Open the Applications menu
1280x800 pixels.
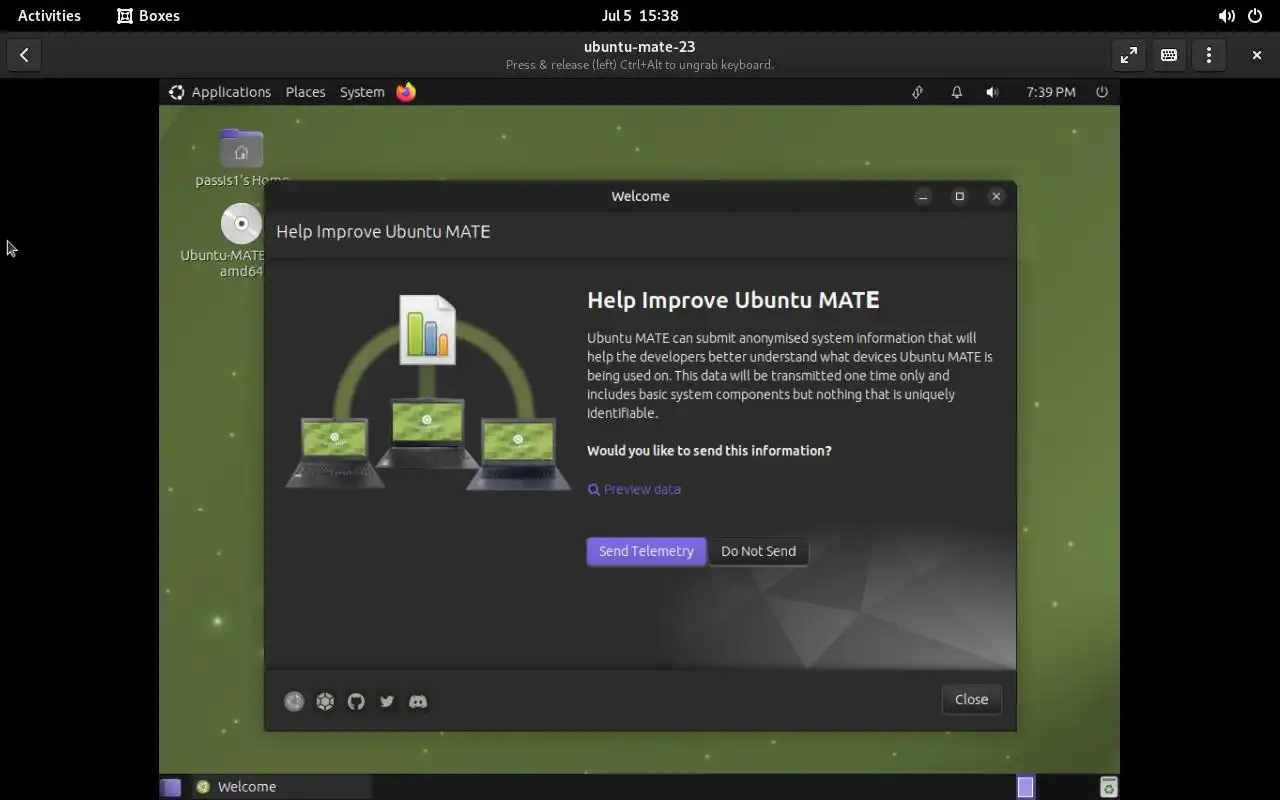pyautogui.click(x=220, y=92)
